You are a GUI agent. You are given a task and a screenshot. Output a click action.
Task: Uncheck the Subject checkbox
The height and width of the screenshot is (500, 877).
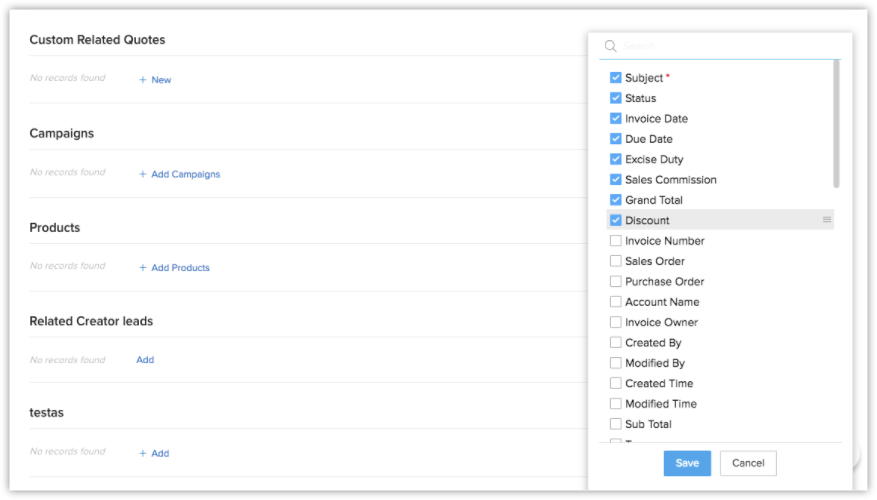click(x=616, y=78)
